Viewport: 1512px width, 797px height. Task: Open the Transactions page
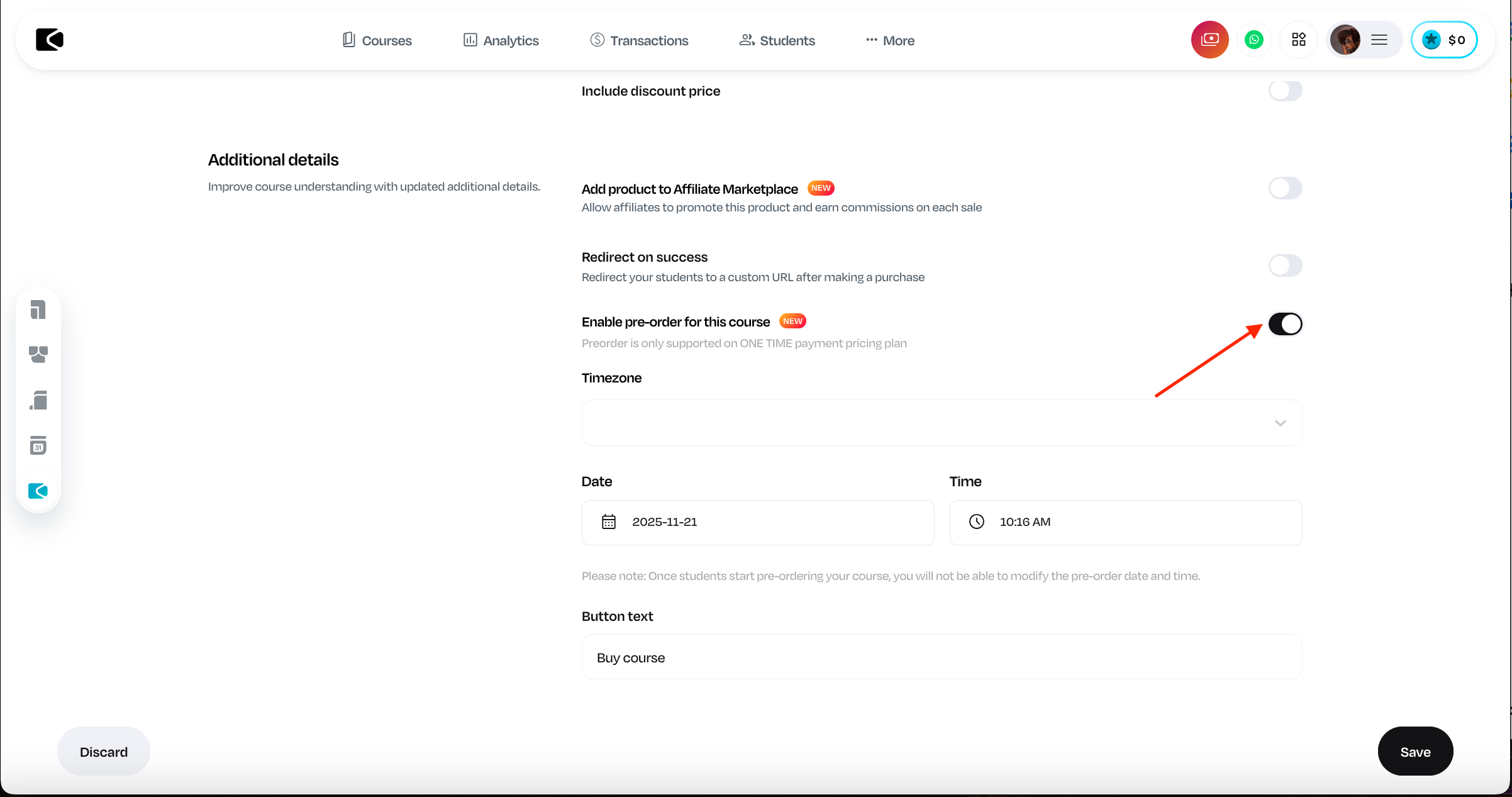639,40
